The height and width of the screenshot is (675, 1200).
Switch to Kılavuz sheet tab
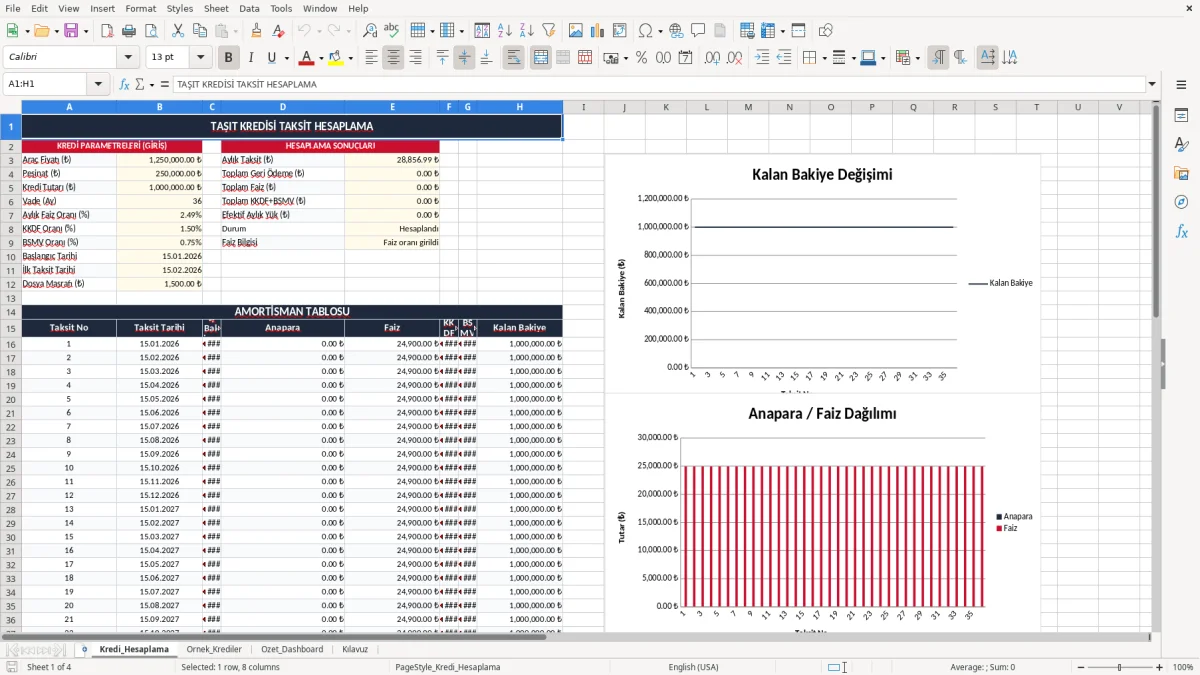click(355, 649)
